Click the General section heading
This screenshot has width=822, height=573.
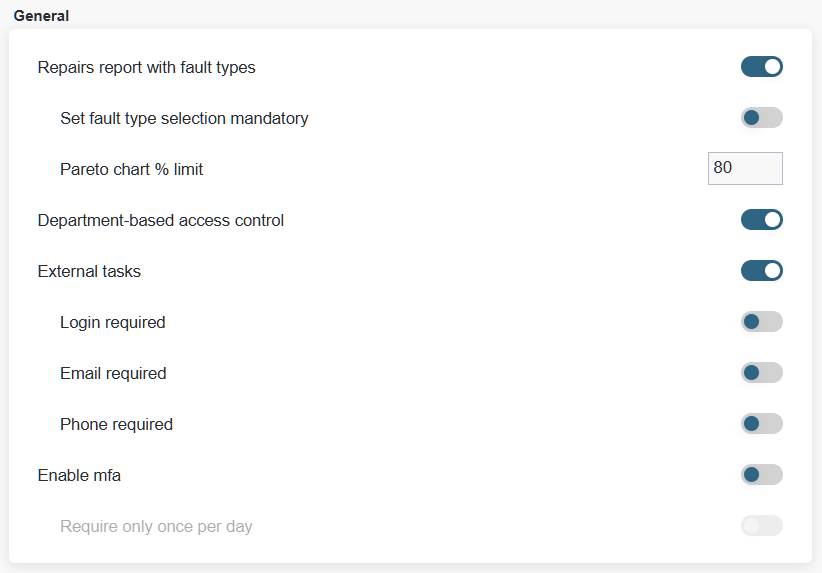[41, 16]
